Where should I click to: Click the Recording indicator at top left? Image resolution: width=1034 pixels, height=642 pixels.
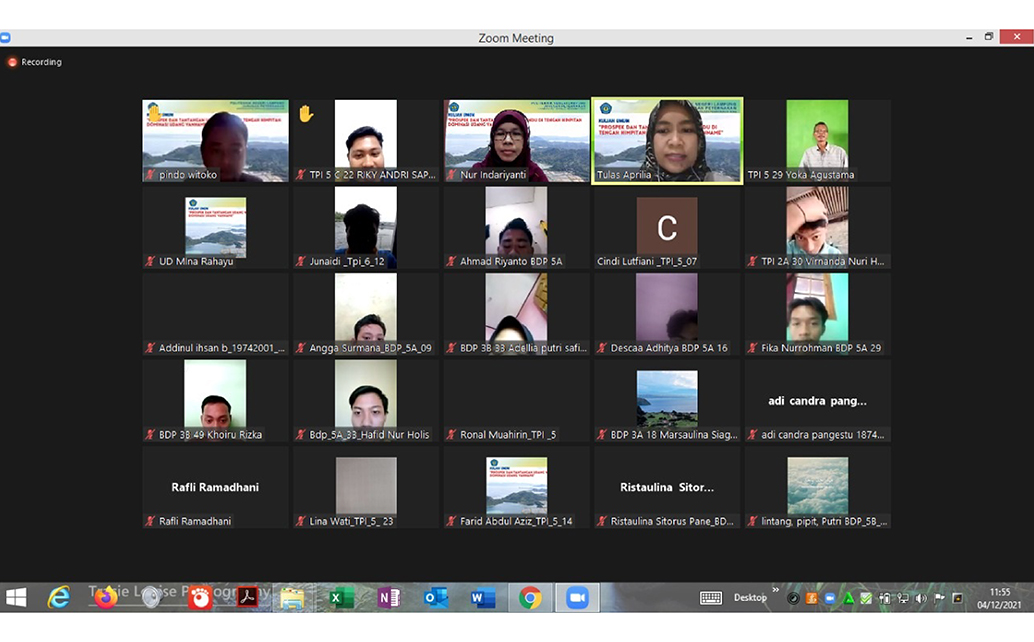click(35, 62)
